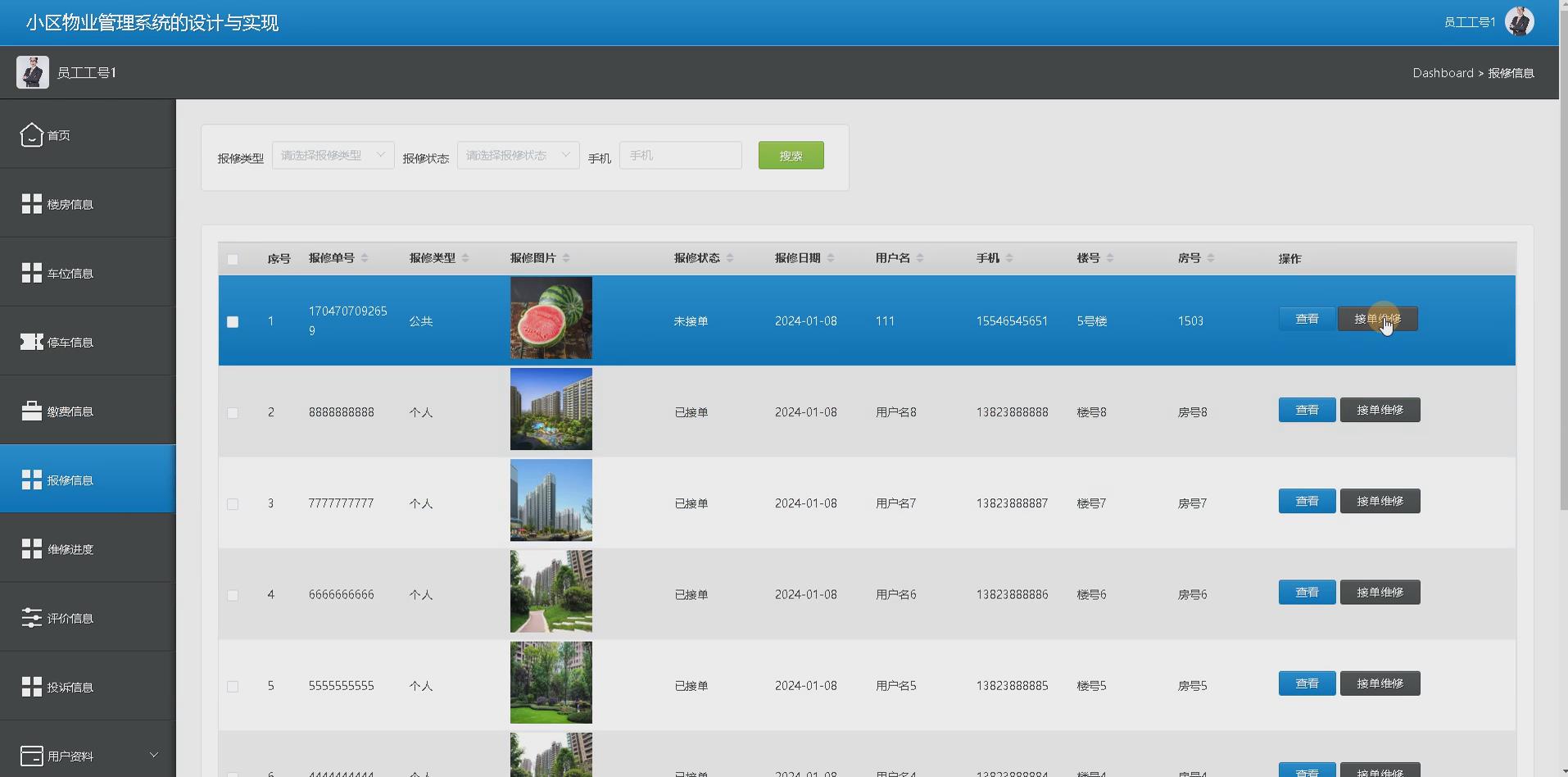This screenshot has width=1568, height=777.
Task: Check the box for row 7777777777
Action: tap(233, 504)
